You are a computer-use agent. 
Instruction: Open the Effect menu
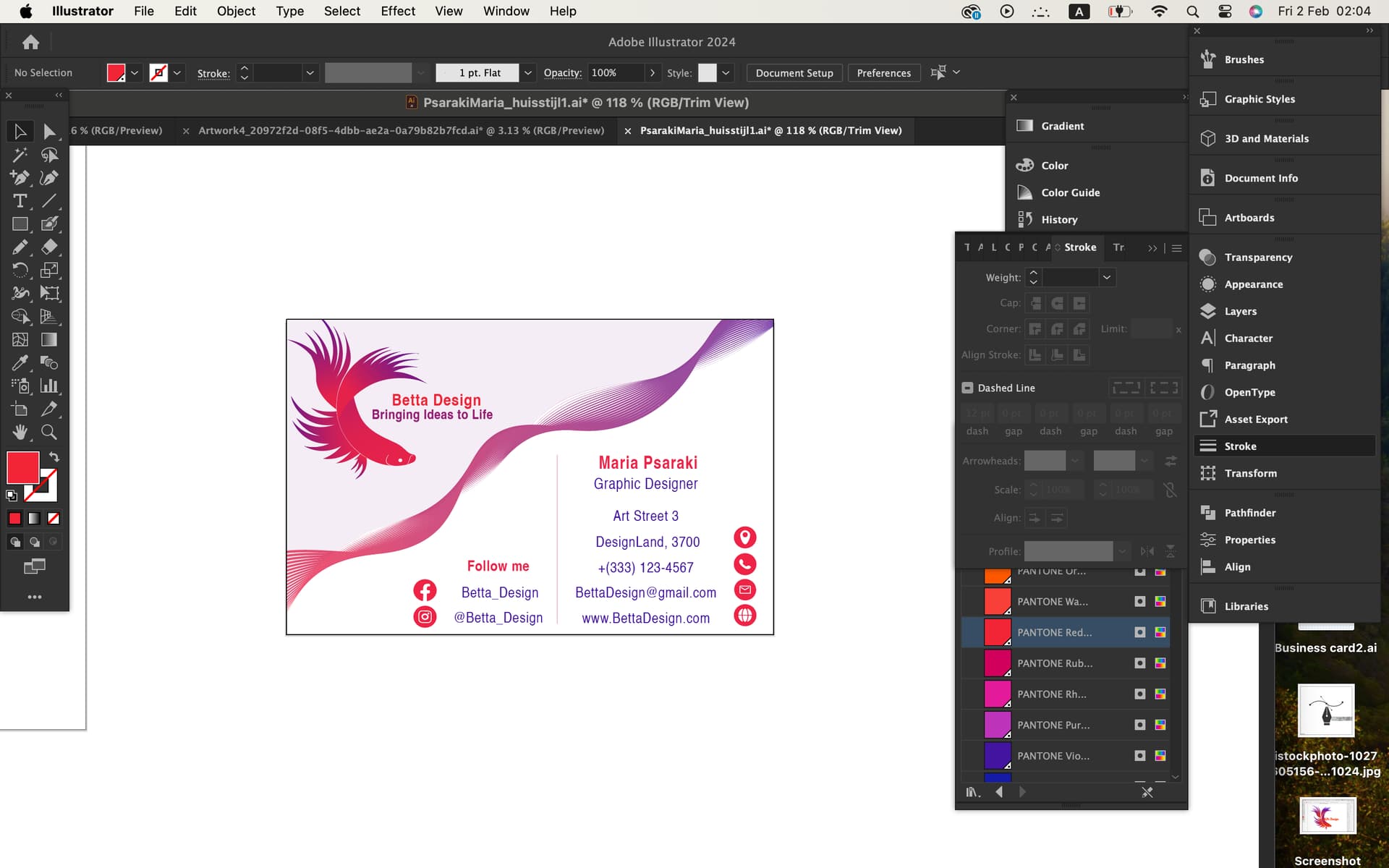[398, 11]
